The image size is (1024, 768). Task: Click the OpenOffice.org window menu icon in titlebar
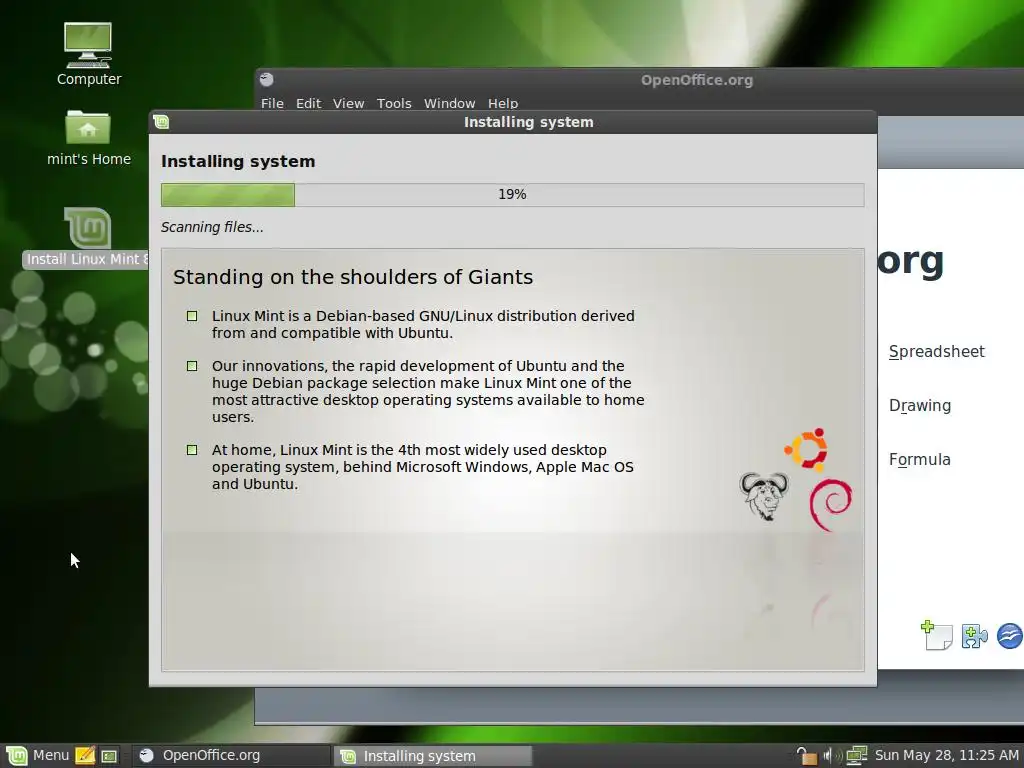(266, 80)
